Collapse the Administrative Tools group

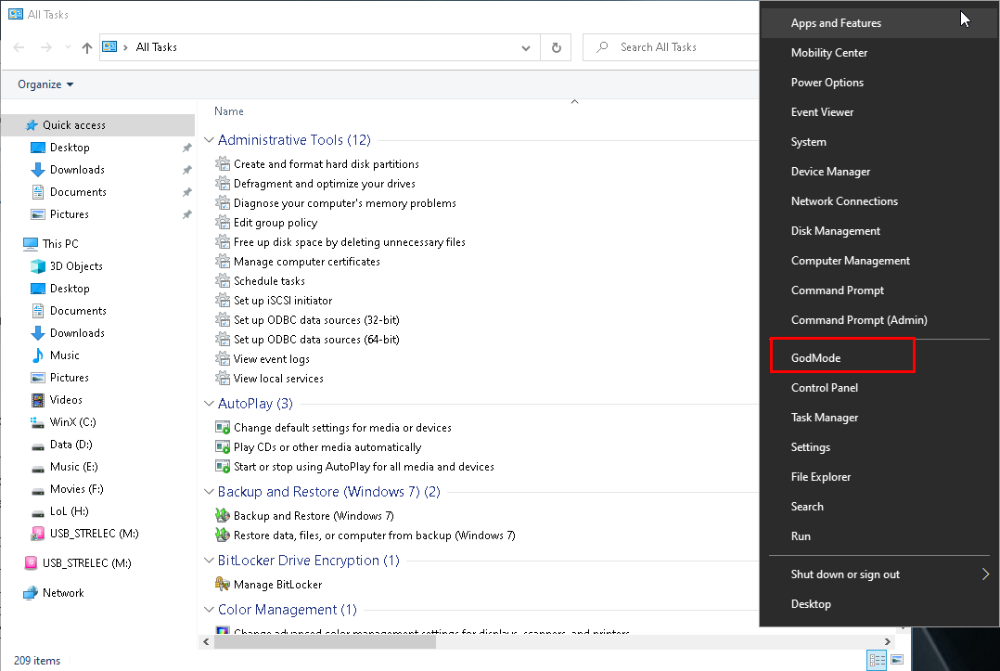click(x=209, y=140)
